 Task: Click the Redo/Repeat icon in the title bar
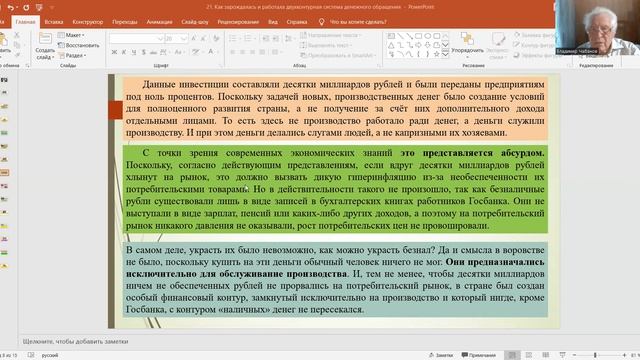click(x=26, y=7)
